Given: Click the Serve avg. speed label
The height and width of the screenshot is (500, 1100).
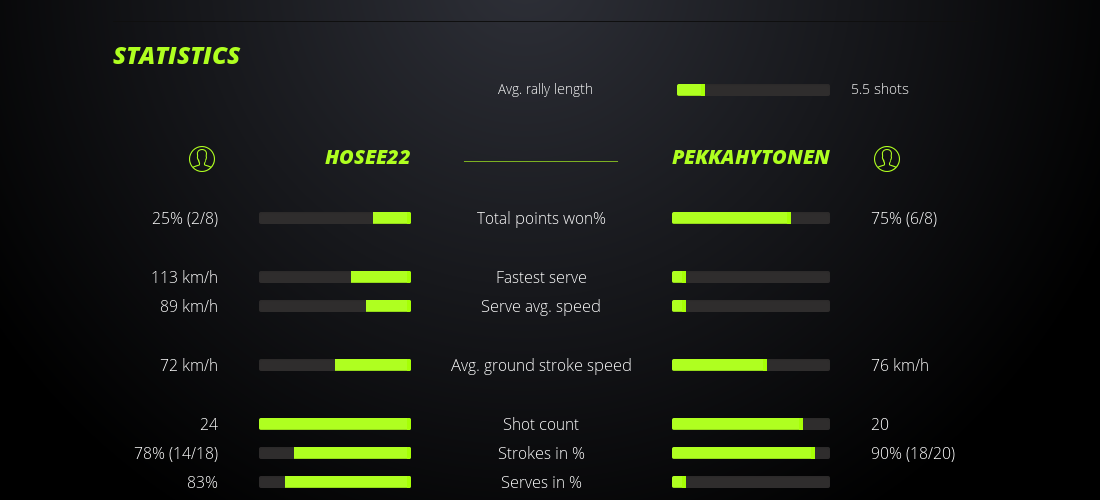Looking at the screenshot, I should pyautogui.click(x=541, y=306).
